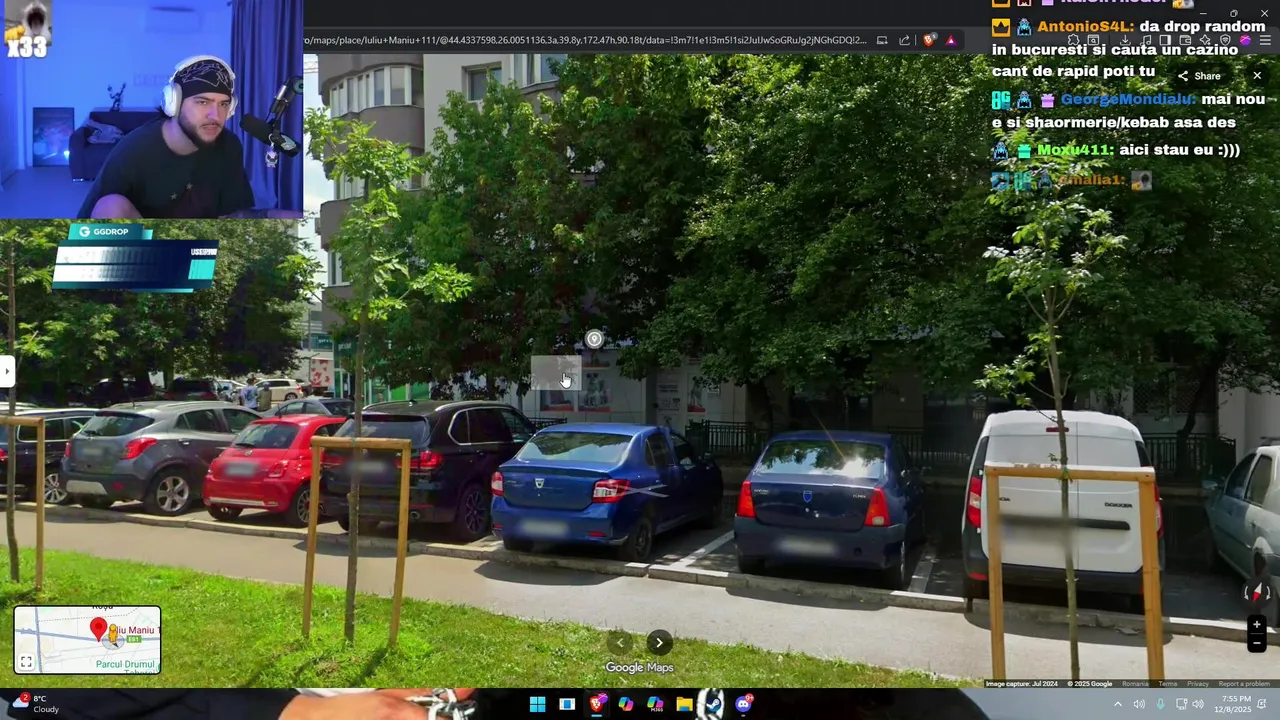Click the Street View location marker pin
Screen dimensions: 1280x720
[x=594, y=339]
